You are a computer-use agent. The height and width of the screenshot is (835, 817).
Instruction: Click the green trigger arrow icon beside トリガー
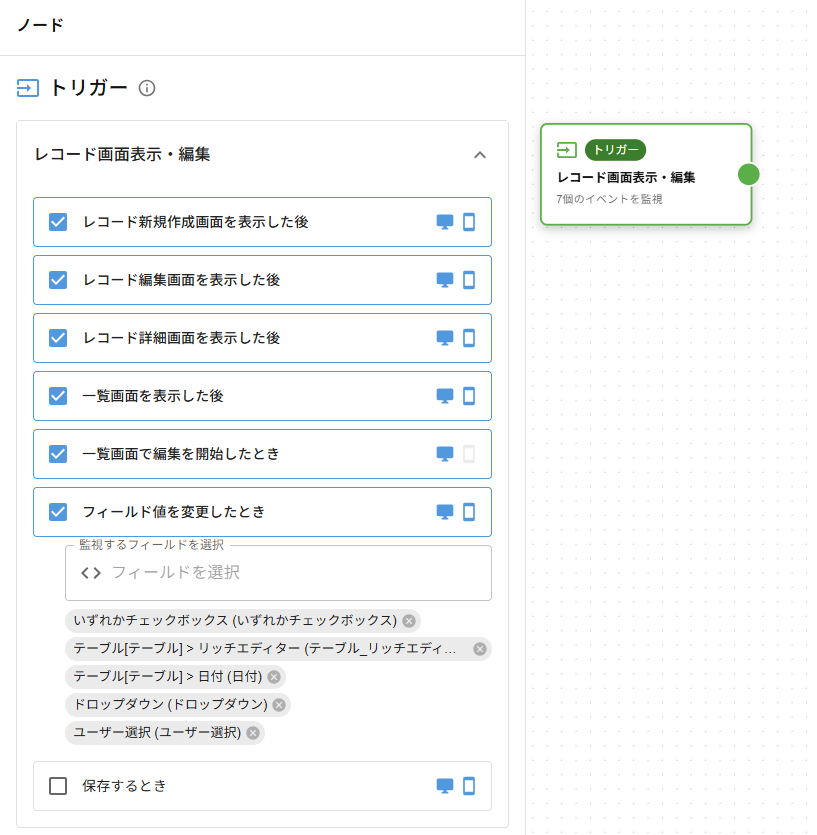(27, 88)
